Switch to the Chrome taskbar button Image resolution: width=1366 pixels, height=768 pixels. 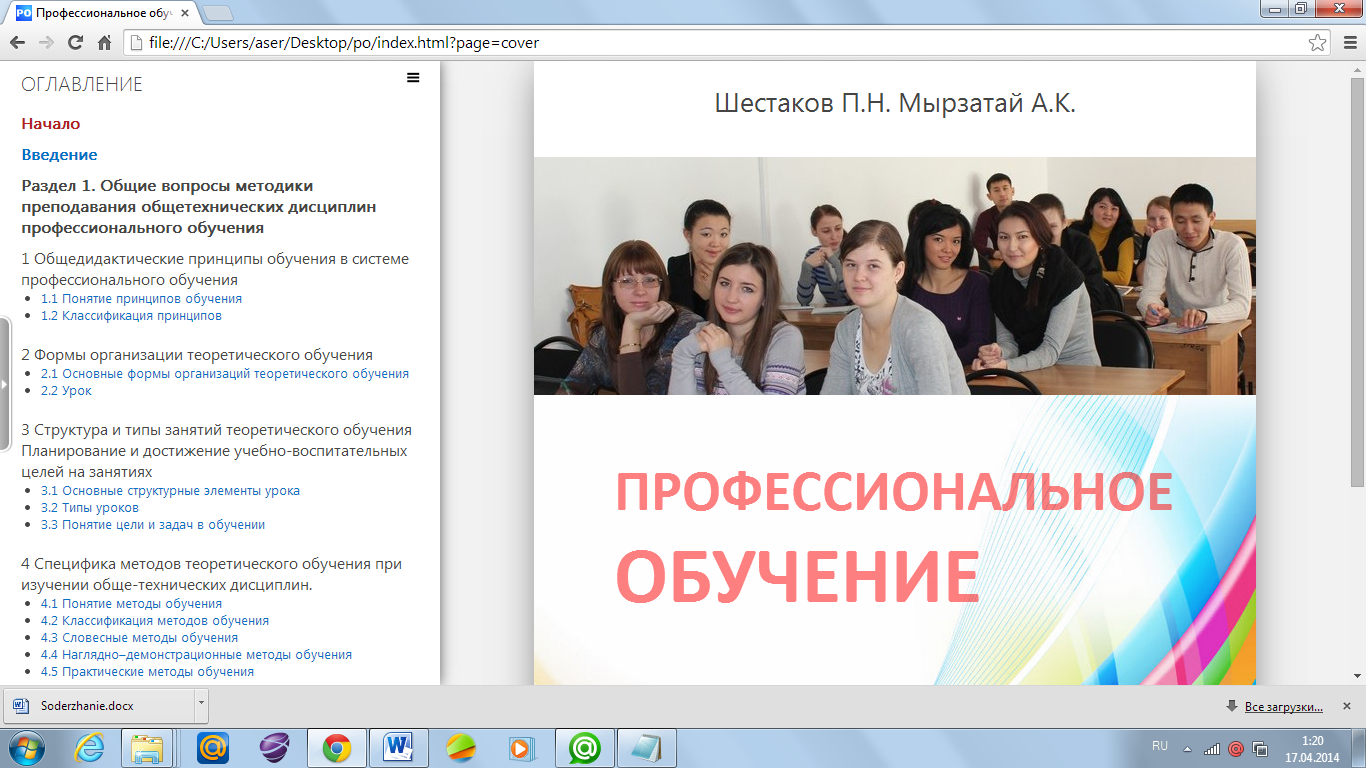335,747
